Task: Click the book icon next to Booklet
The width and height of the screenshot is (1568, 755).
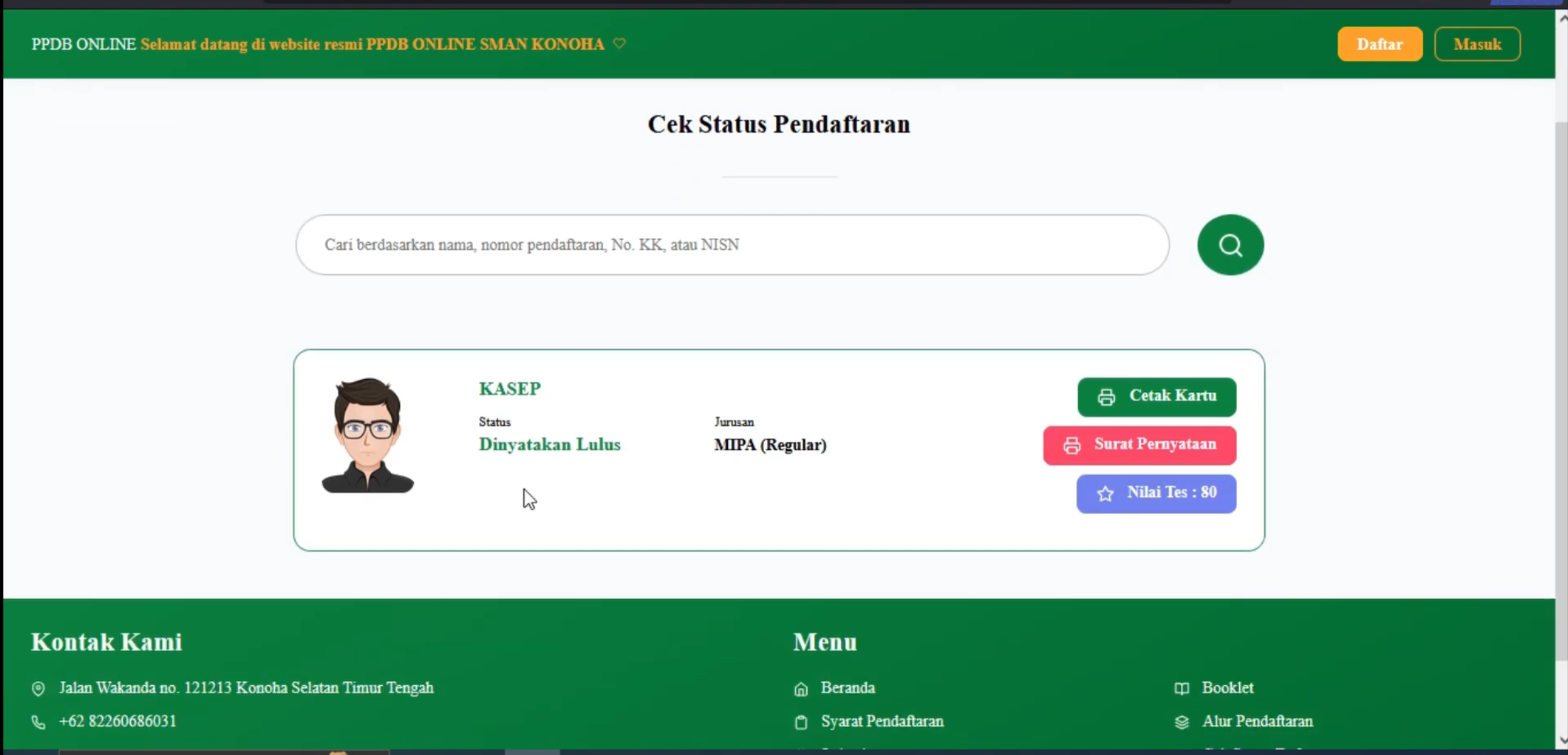Action: pyautogui.click(x=1182, y=688)
